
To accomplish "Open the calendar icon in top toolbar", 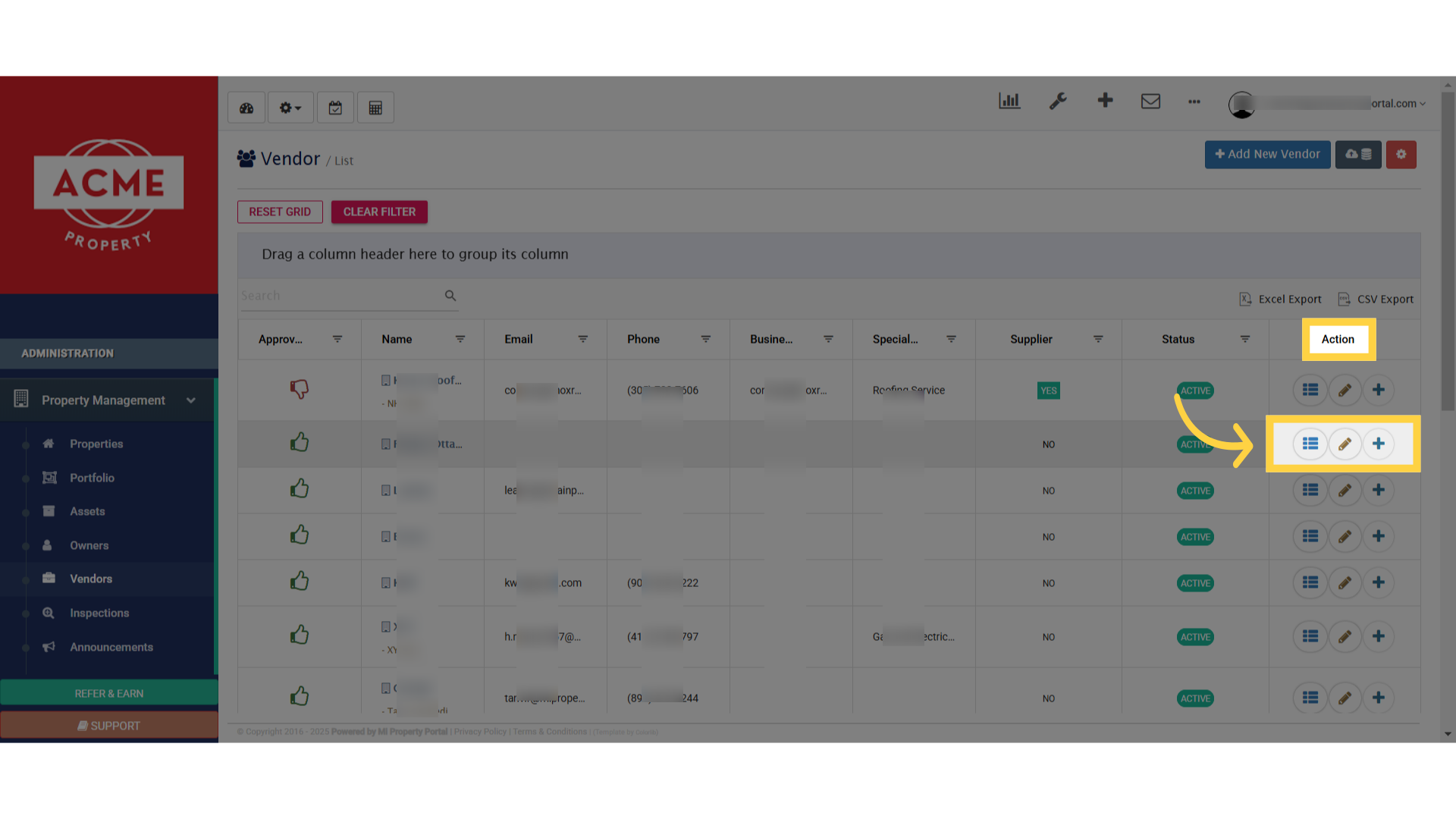I will click(x=335, y=108).
